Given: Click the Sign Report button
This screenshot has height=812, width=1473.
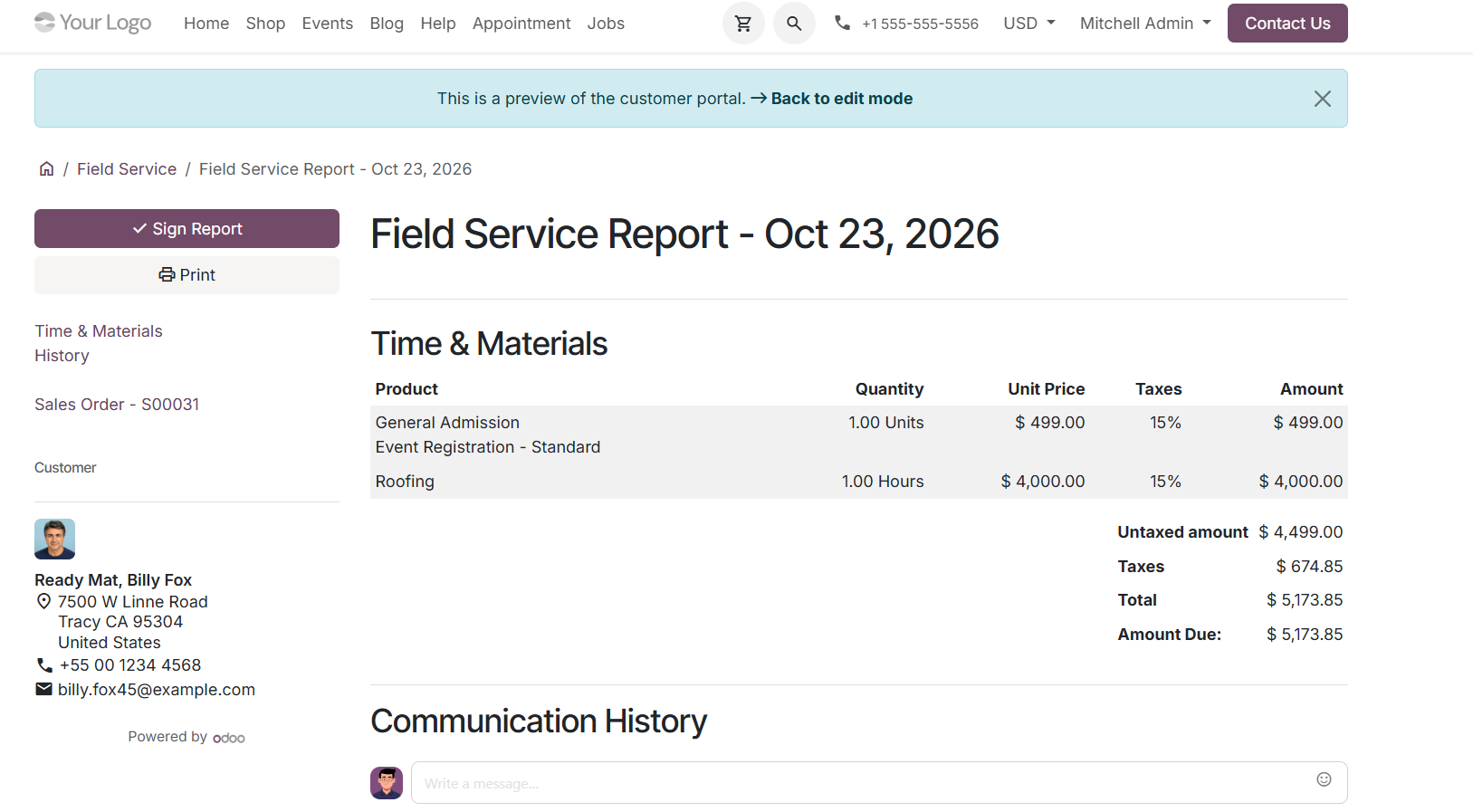Looking at the screenshot, I should click(187, 229).
